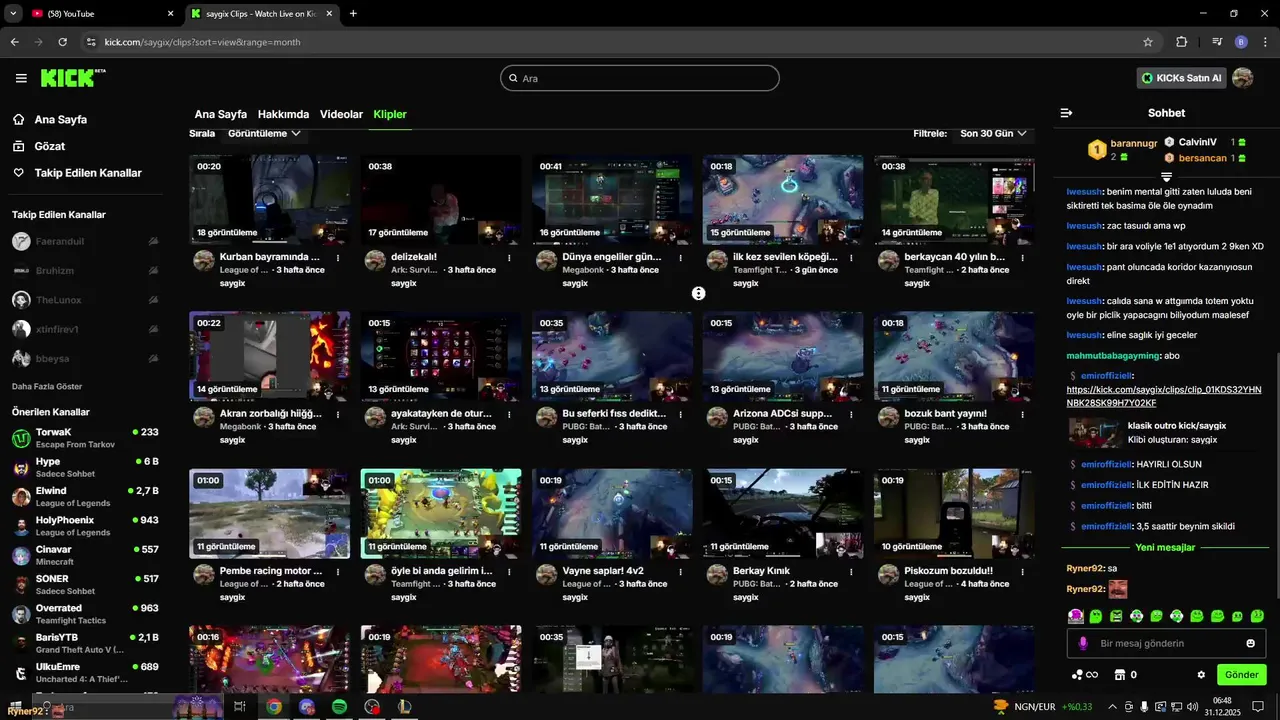Viewport: 1280px width, 720px height.
Task: Open Spotify from the taskbar
Action: [x=339, y=706]
